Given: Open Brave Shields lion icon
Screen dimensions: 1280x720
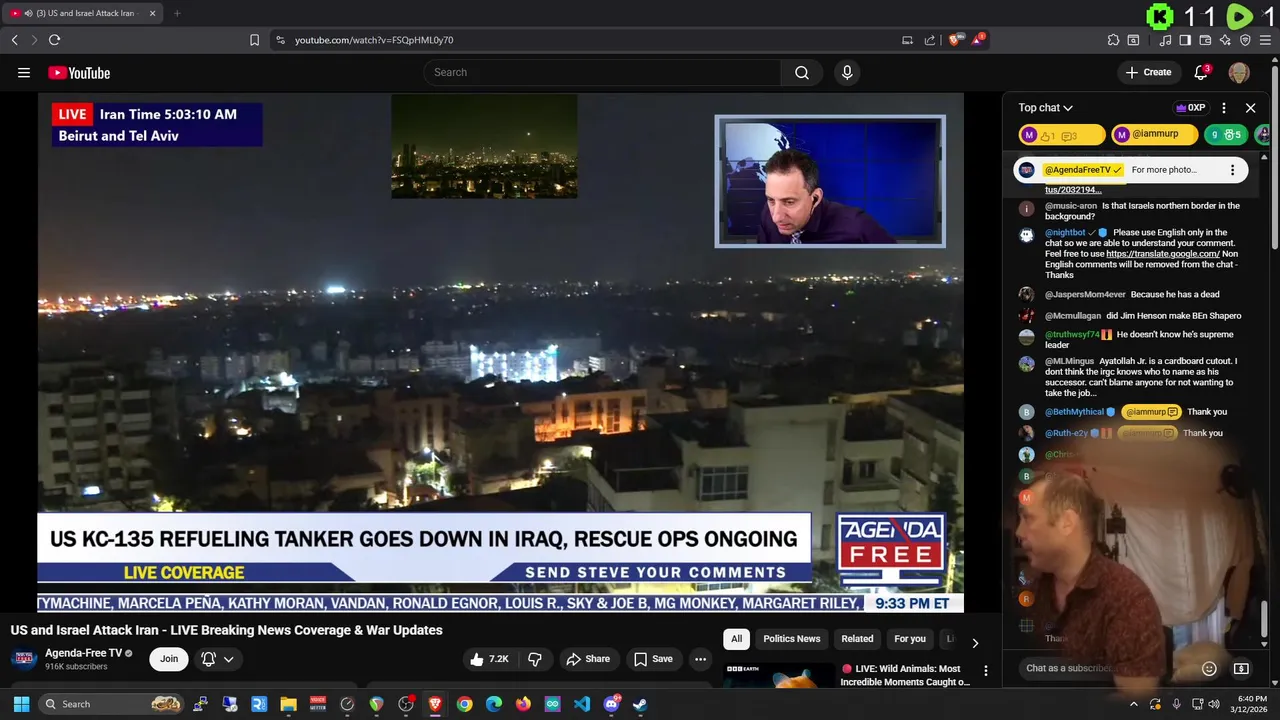Looking at the screenshot, I should pyautogui.click(x=956, y=40).
